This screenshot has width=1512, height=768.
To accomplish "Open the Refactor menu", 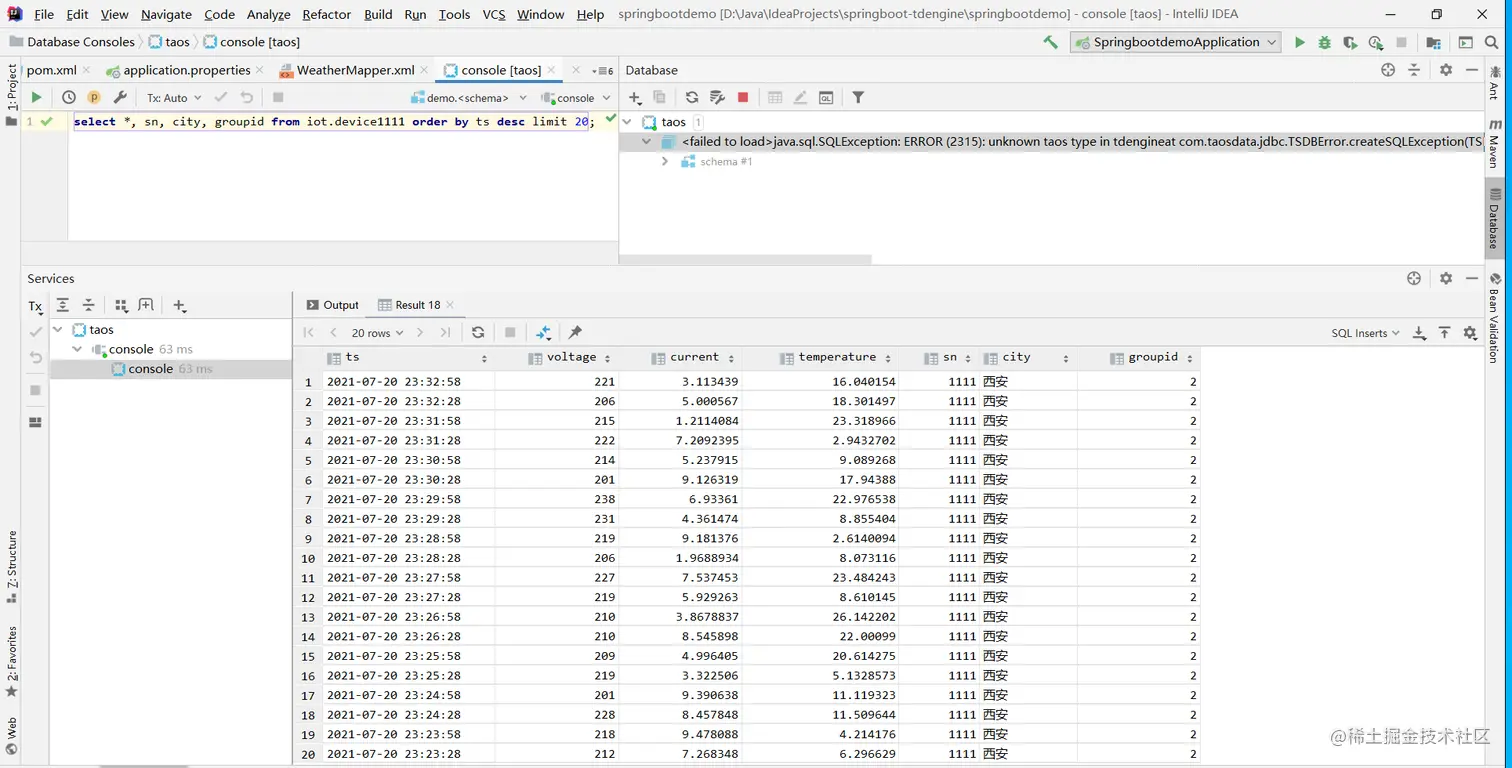I will coord(327,14).
